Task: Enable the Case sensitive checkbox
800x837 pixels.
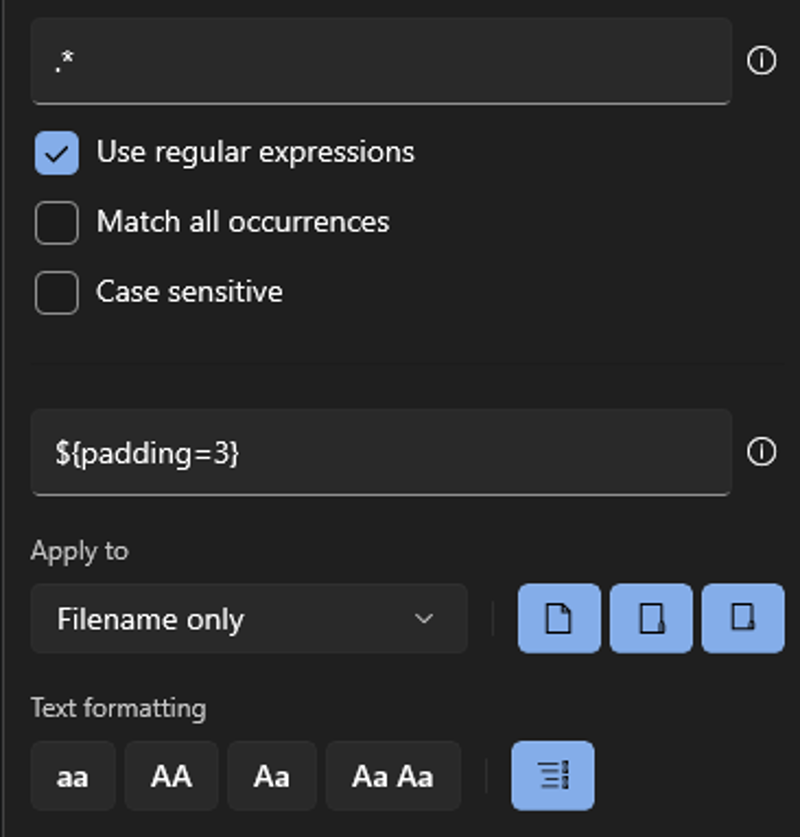Action: [57, 293]
